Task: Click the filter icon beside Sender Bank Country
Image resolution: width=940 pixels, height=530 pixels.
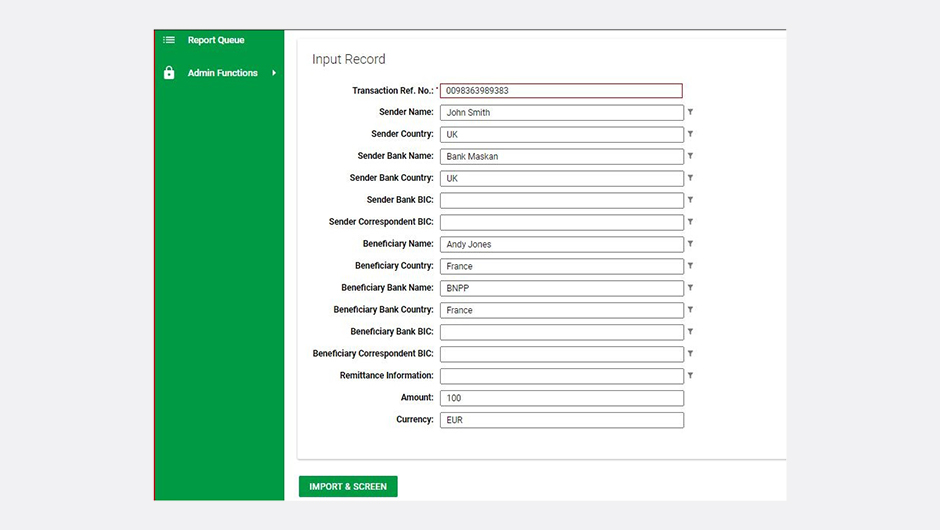Action: (690, 178)
